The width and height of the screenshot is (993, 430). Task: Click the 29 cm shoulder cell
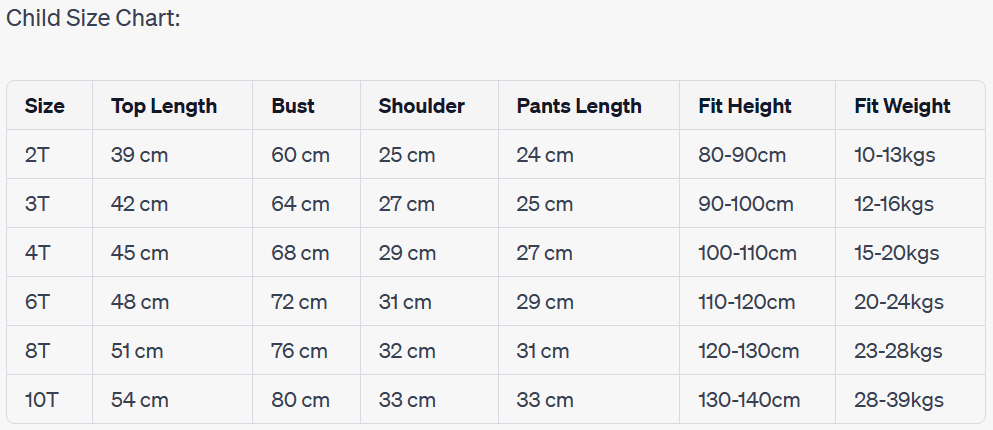click(x=407, y=253)
